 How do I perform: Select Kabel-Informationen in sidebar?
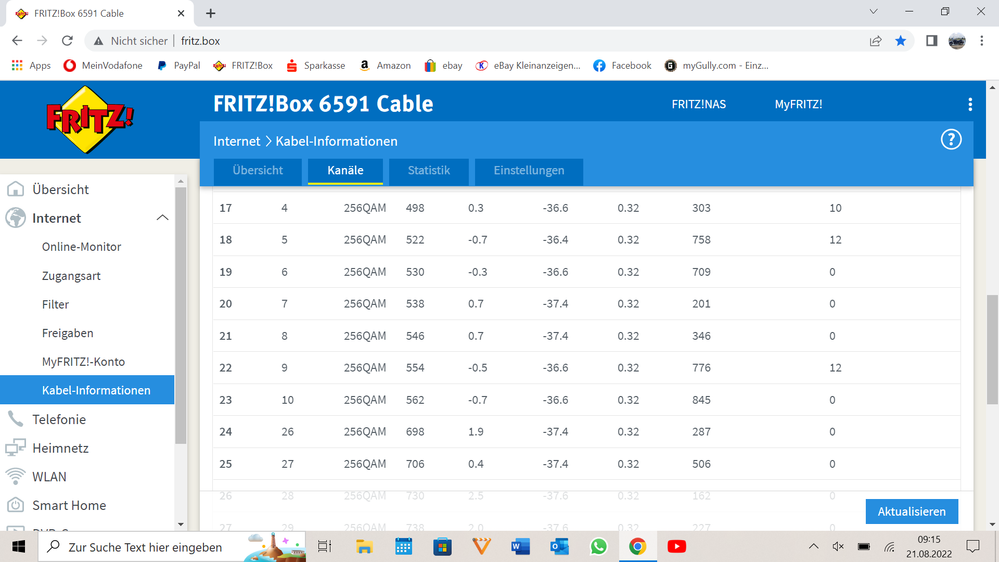[87, 390]
